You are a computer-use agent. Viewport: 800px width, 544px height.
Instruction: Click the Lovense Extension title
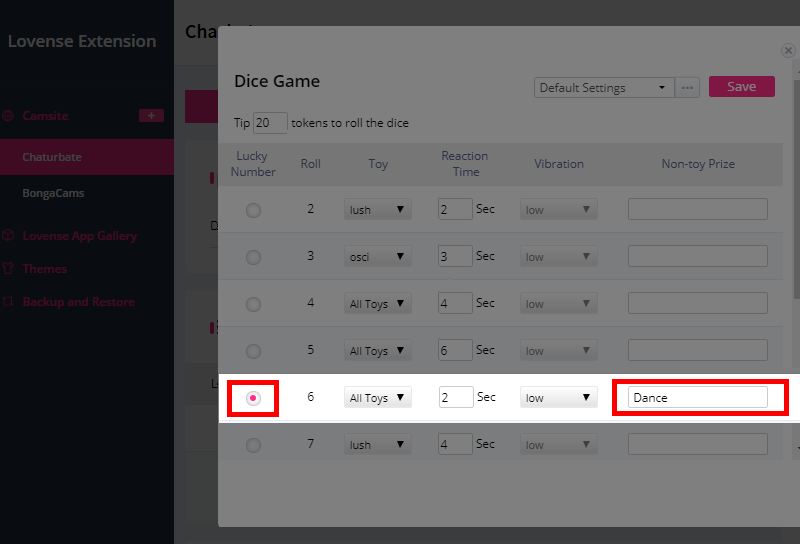pos(82,41)
